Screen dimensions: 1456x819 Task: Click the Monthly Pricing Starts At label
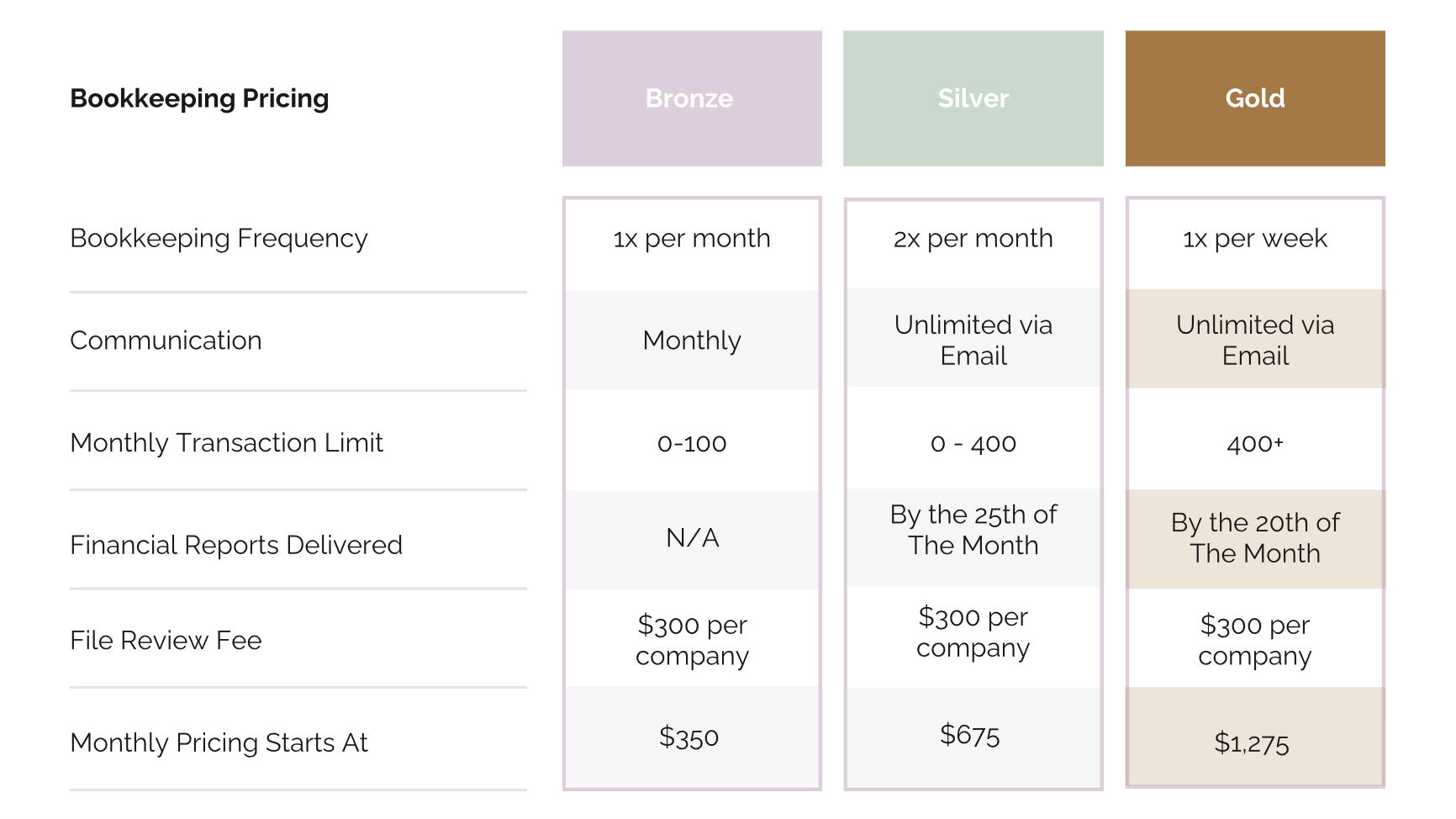tap(219, 742)
